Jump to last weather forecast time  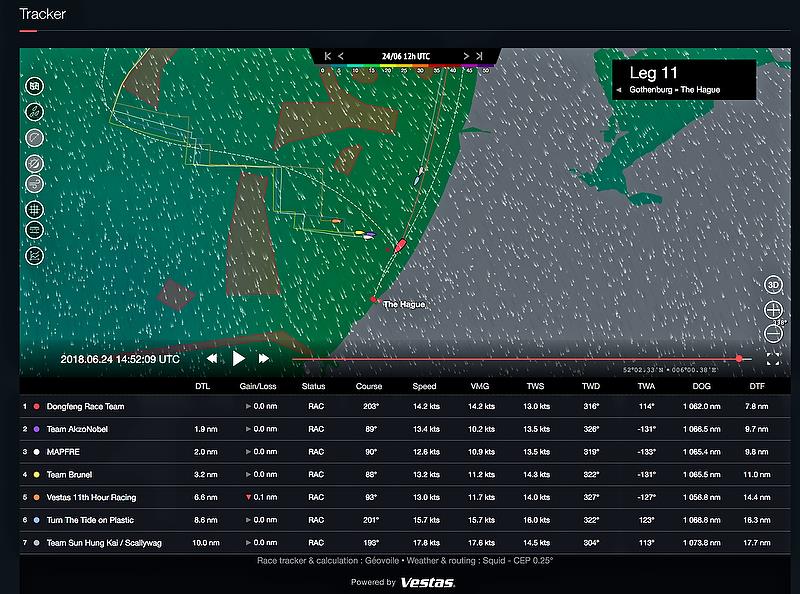480,56
